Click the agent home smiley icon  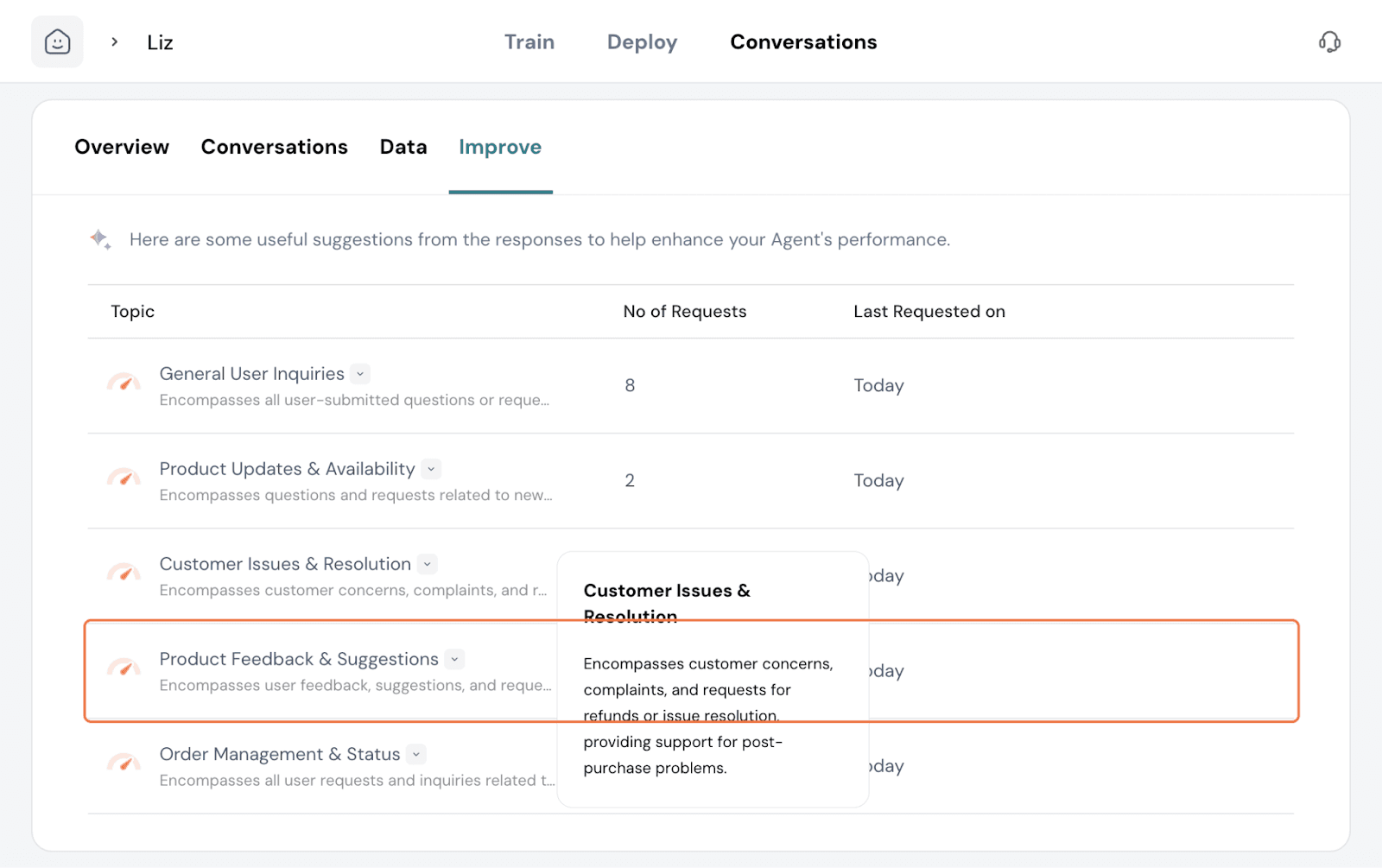(x=57, y=41)
